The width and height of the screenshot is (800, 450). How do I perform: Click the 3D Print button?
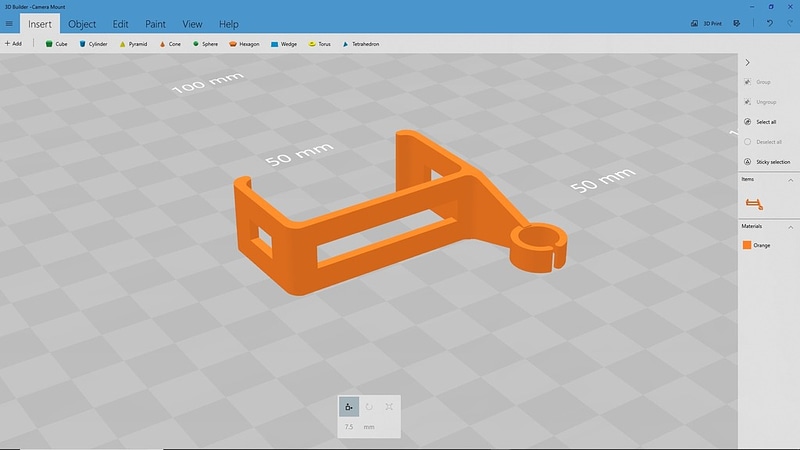point(707,23)
